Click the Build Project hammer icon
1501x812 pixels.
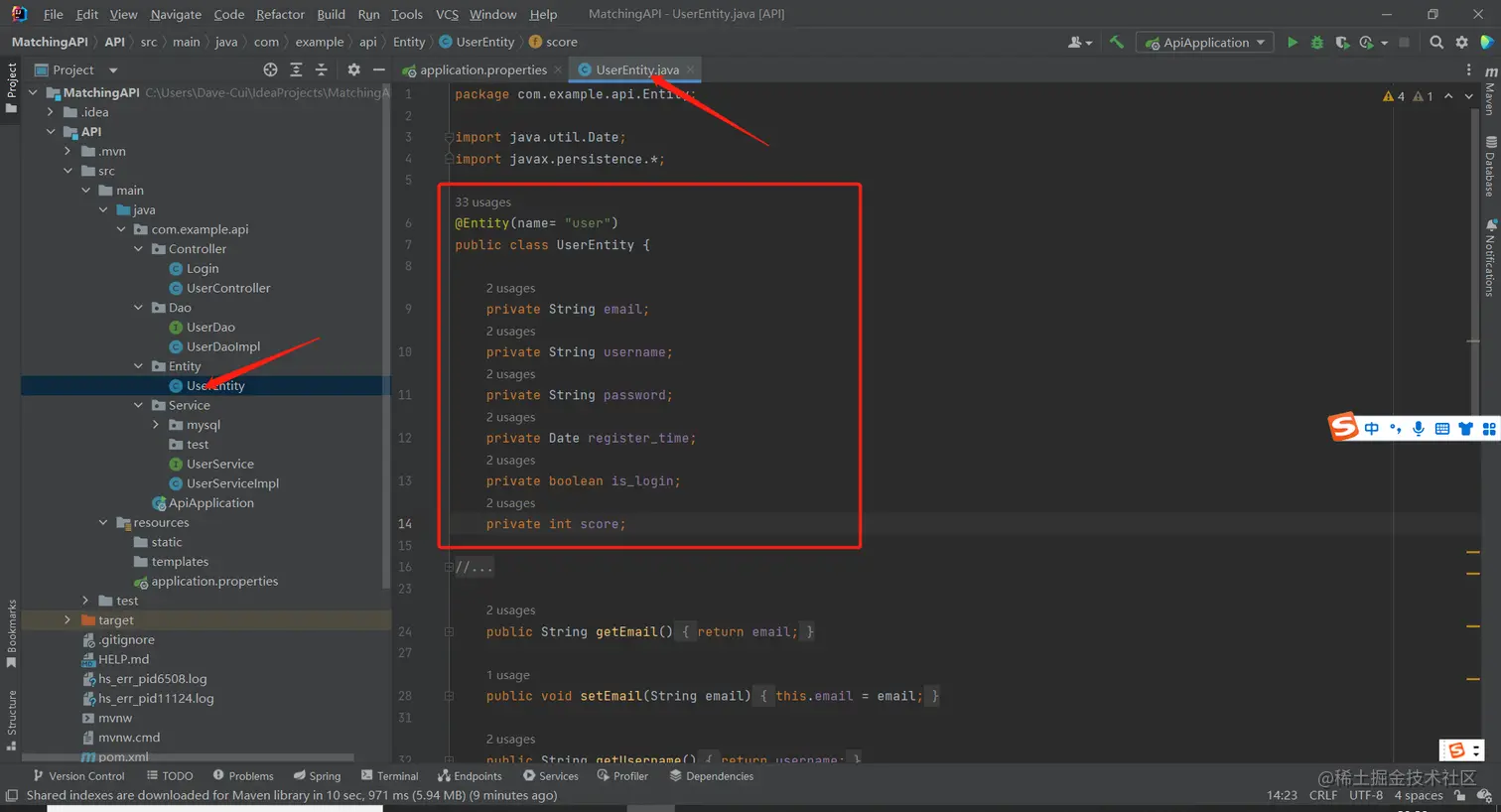(1117, 43)
